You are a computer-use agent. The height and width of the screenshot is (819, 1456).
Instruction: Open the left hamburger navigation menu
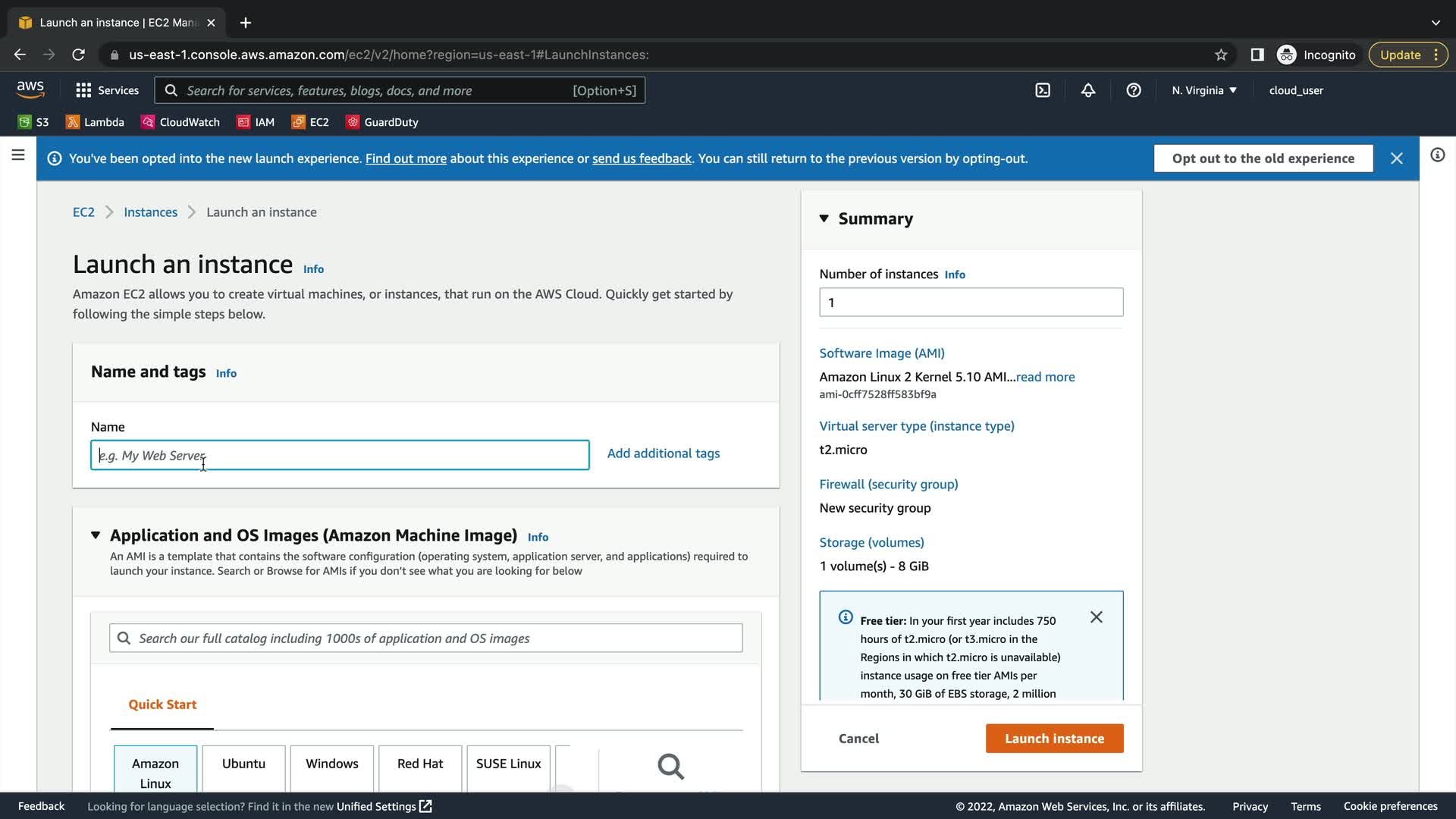pyautogui.click(x=18, y=155)
